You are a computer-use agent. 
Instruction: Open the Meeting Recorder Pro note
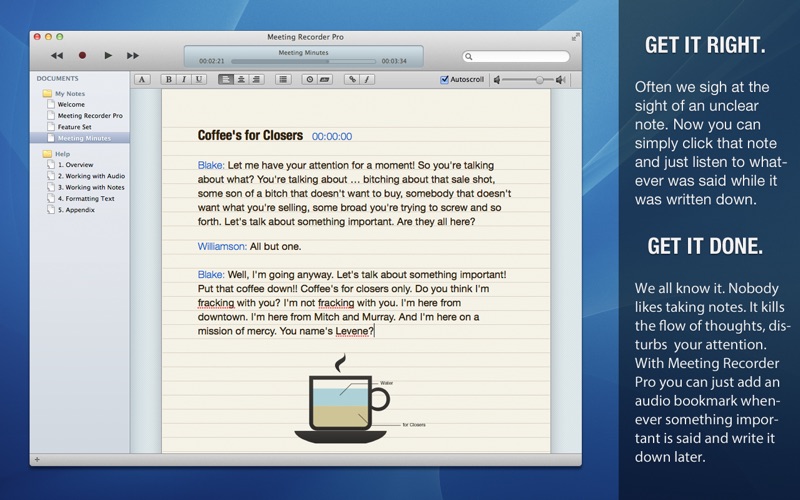click(x=90, y=116)
